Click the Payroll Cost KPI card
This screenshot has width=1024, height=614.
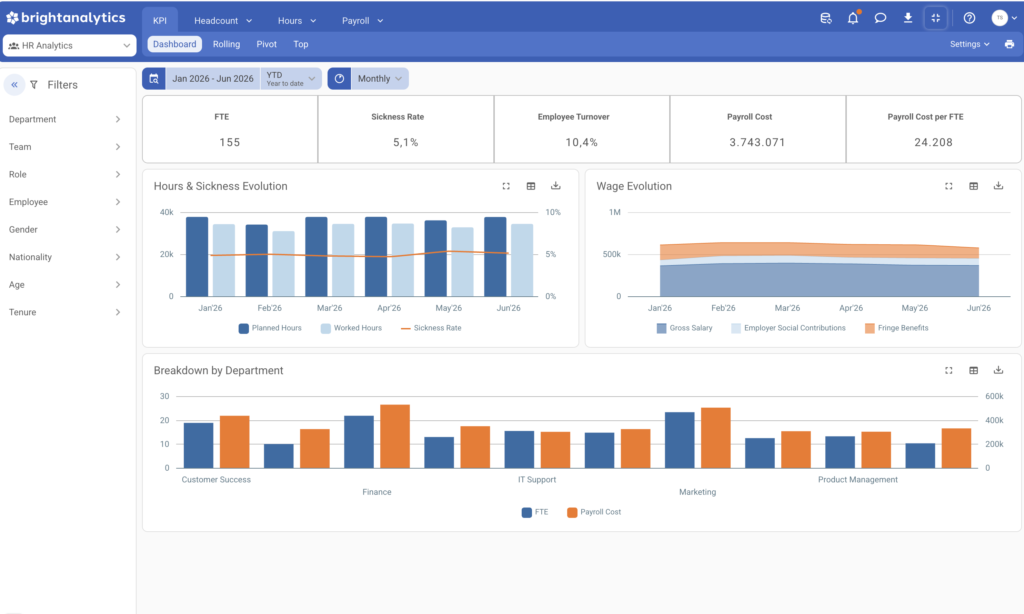click(x=758, y=129)
